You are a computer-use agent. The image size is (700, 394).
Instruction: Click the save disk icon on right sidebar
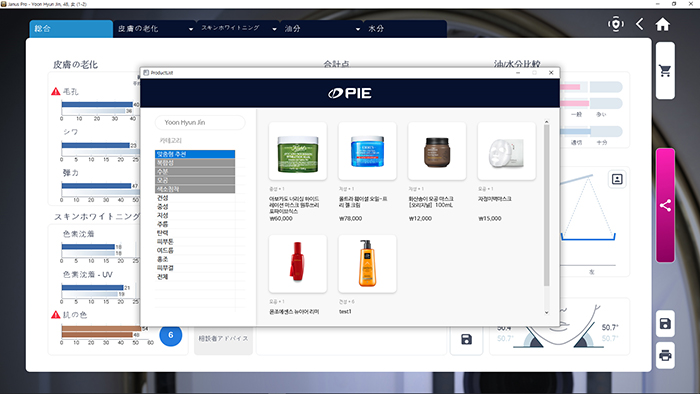(x=665, y=323)
